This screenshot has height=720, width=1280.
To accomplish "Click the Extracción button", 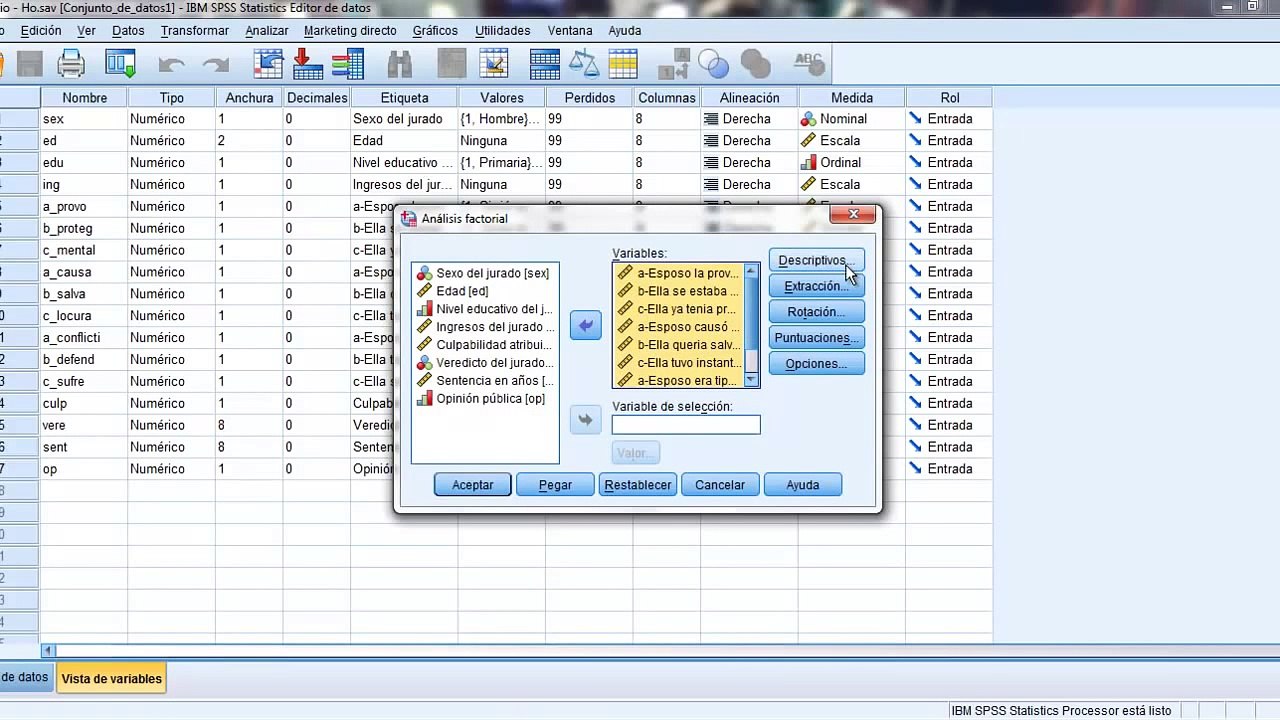I will (x=816, y=286).
